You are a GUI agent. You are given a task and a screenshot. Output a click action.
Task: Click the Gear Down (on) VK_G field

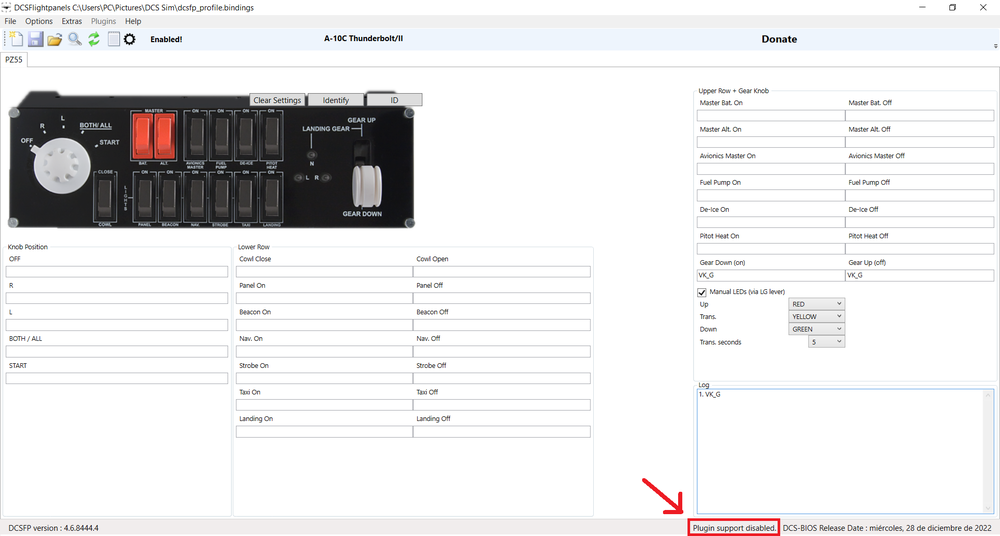(771, 276)
